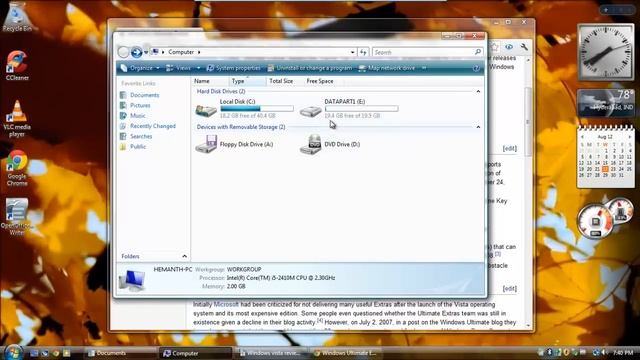Click the computer icon in the address bar

point(155,52)
